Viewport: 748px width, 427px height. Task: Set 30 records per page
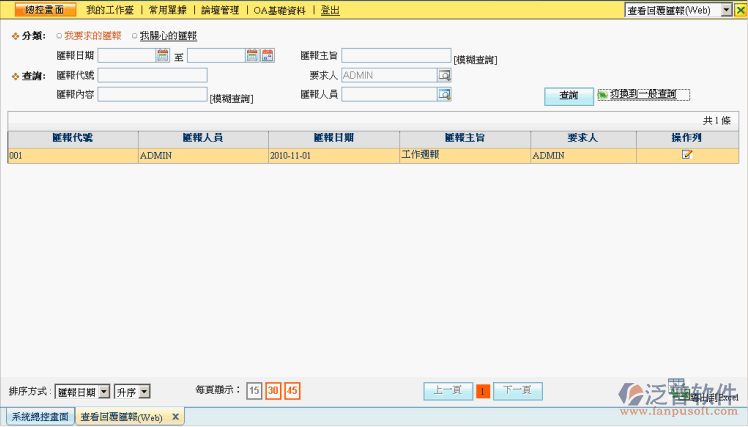pos(272,391)
